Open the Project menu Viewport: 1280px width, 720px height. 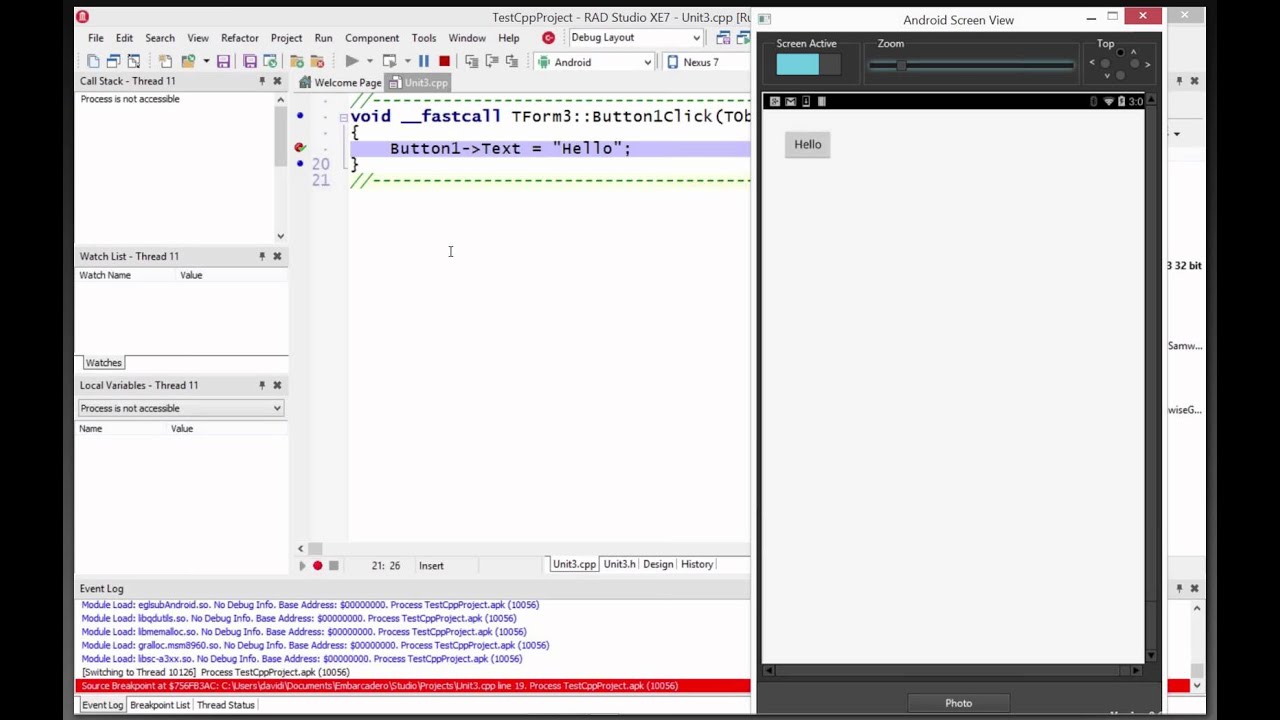(286, 38)
